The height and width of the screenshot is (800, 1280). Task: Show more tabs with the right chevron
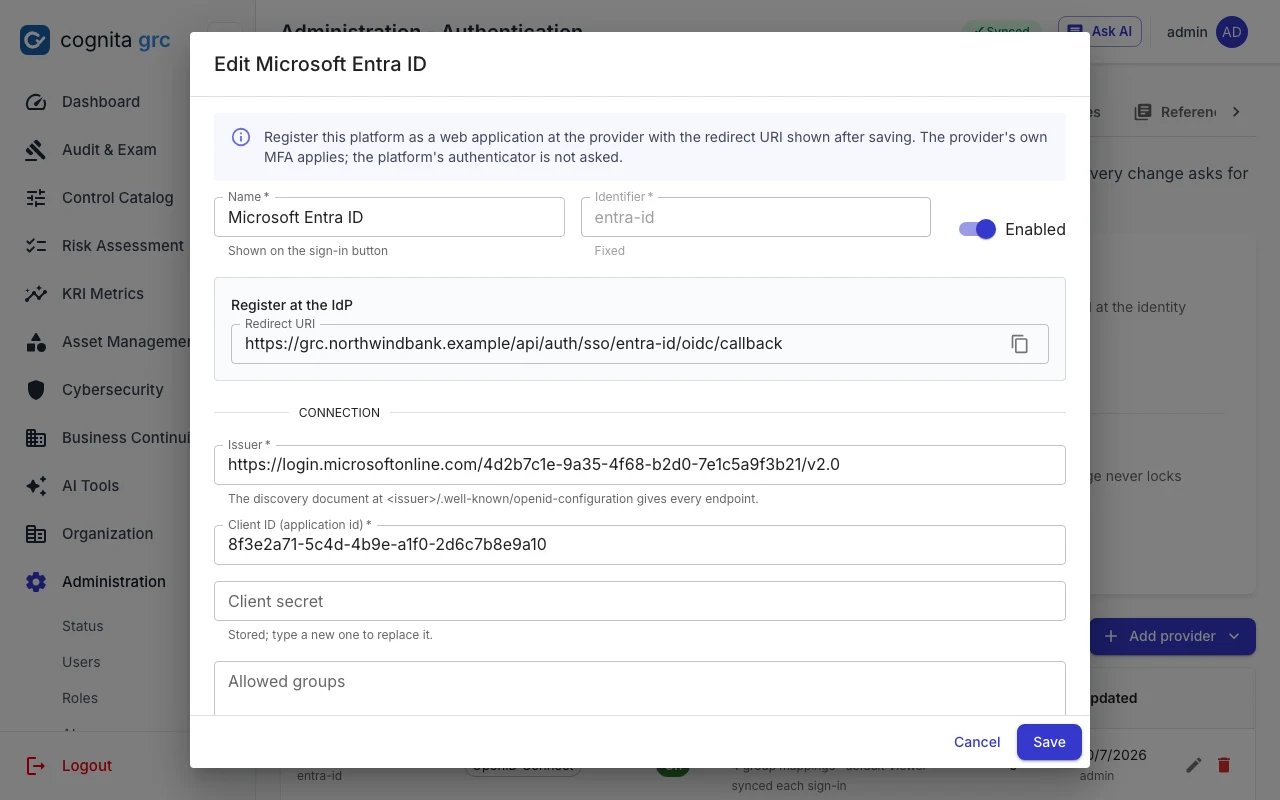pos(1236,112)
